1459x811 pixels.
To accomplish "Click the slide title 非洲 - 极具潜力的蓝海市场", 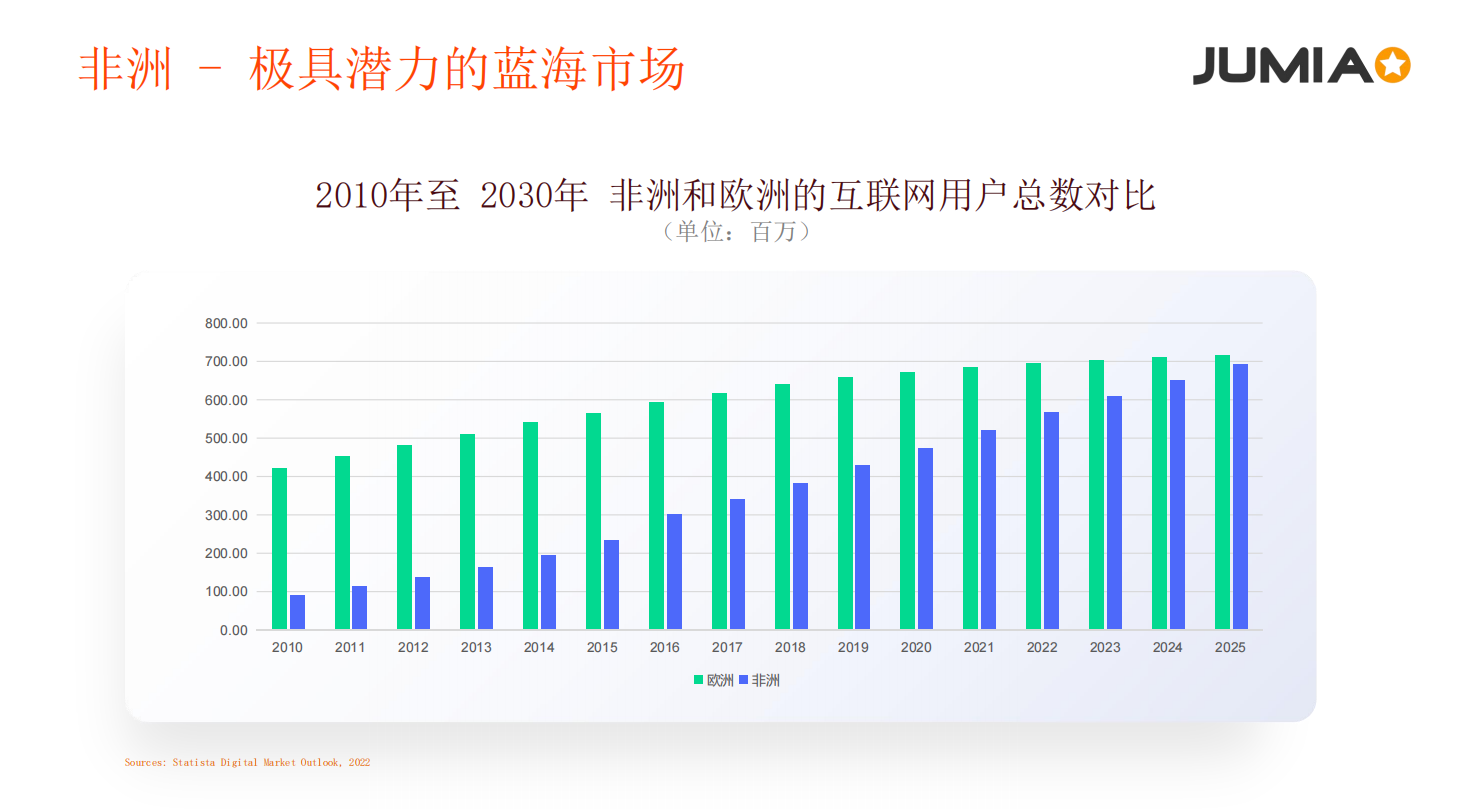I will [381, 70].
